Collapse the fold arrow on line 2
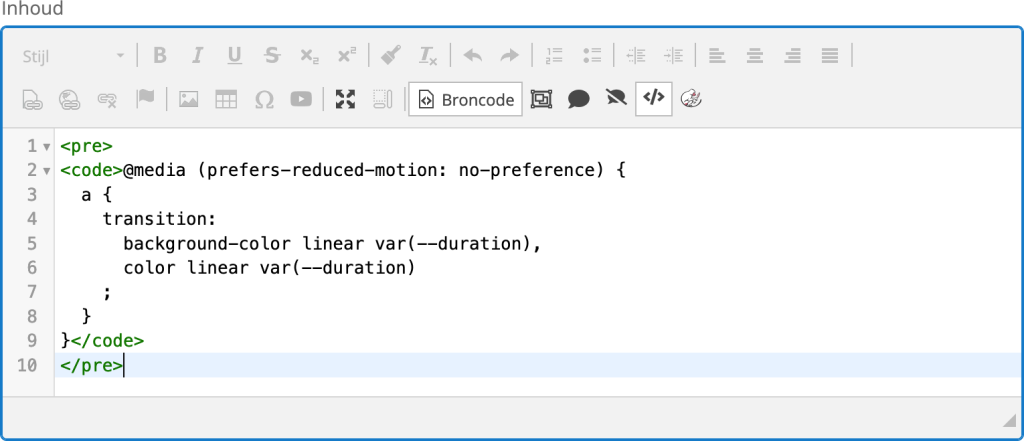The width and height of the screenshot is (1024, 441). click(46, 171)
